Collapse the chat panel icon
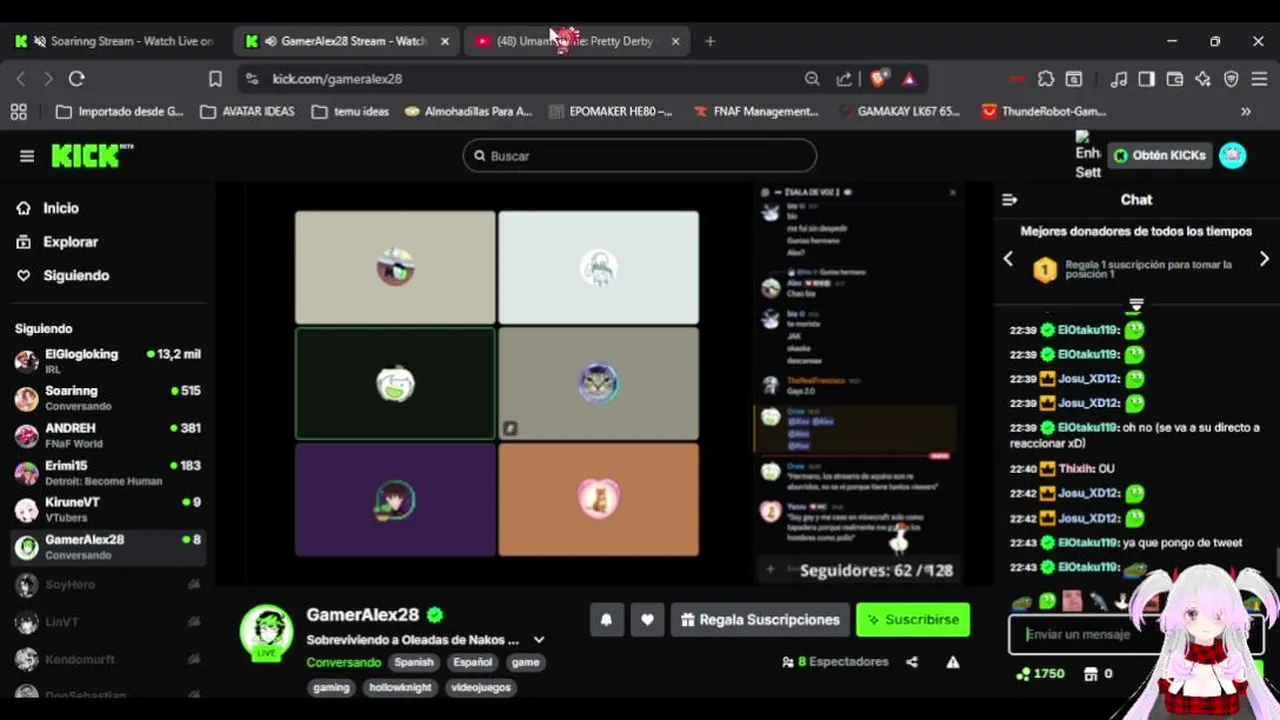This screenshot has height=720, width=1280. click(1010, 200)
